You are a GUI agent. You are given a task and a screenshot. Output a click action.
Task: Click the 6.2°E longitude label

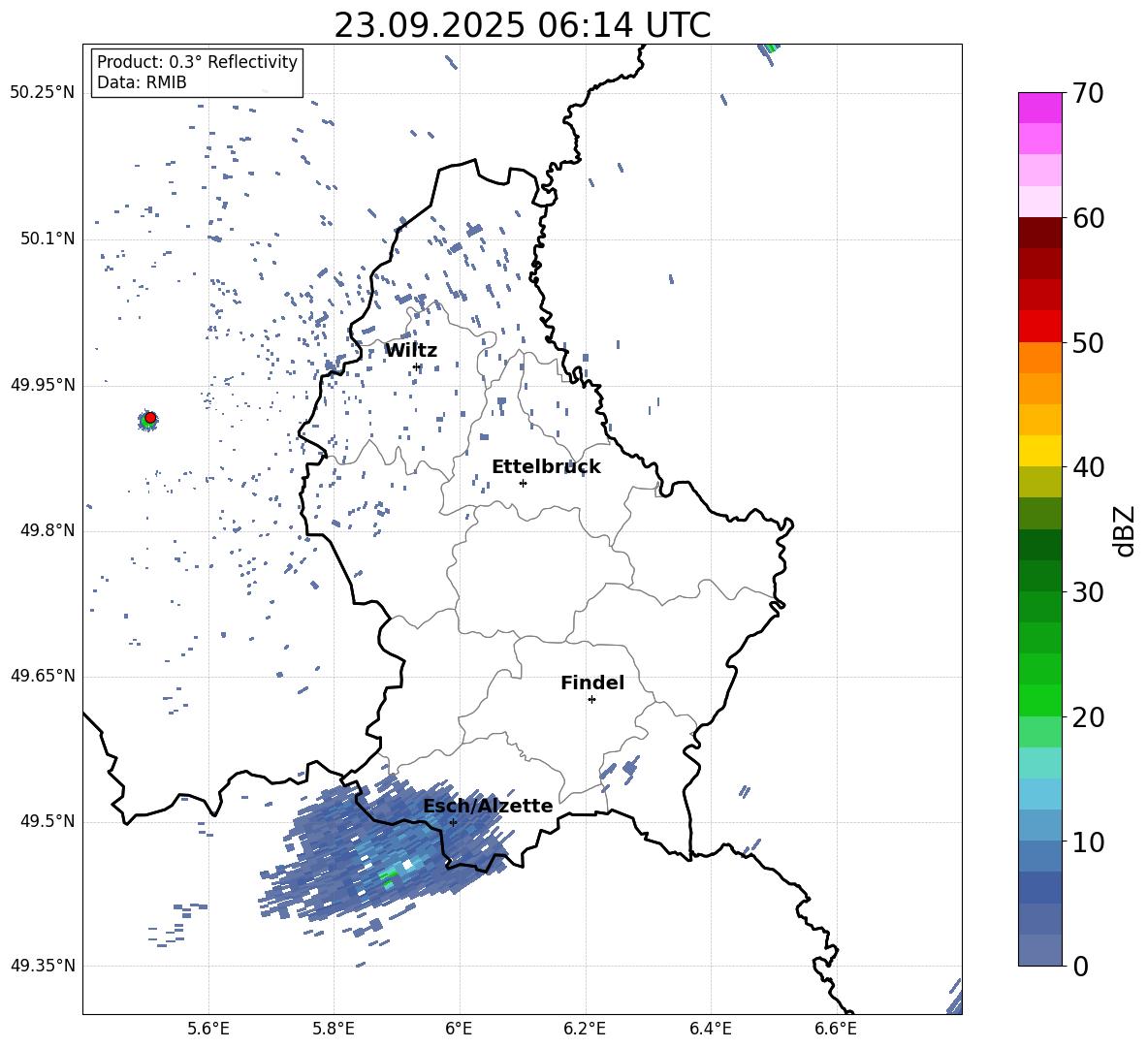[585, 1029]
